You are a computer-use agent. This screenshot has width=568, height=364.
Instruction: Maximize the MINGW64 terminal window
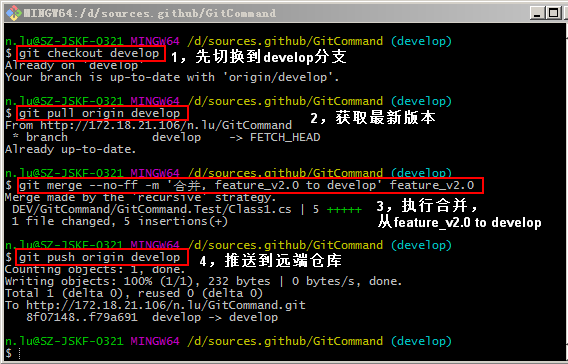[554, 13]
